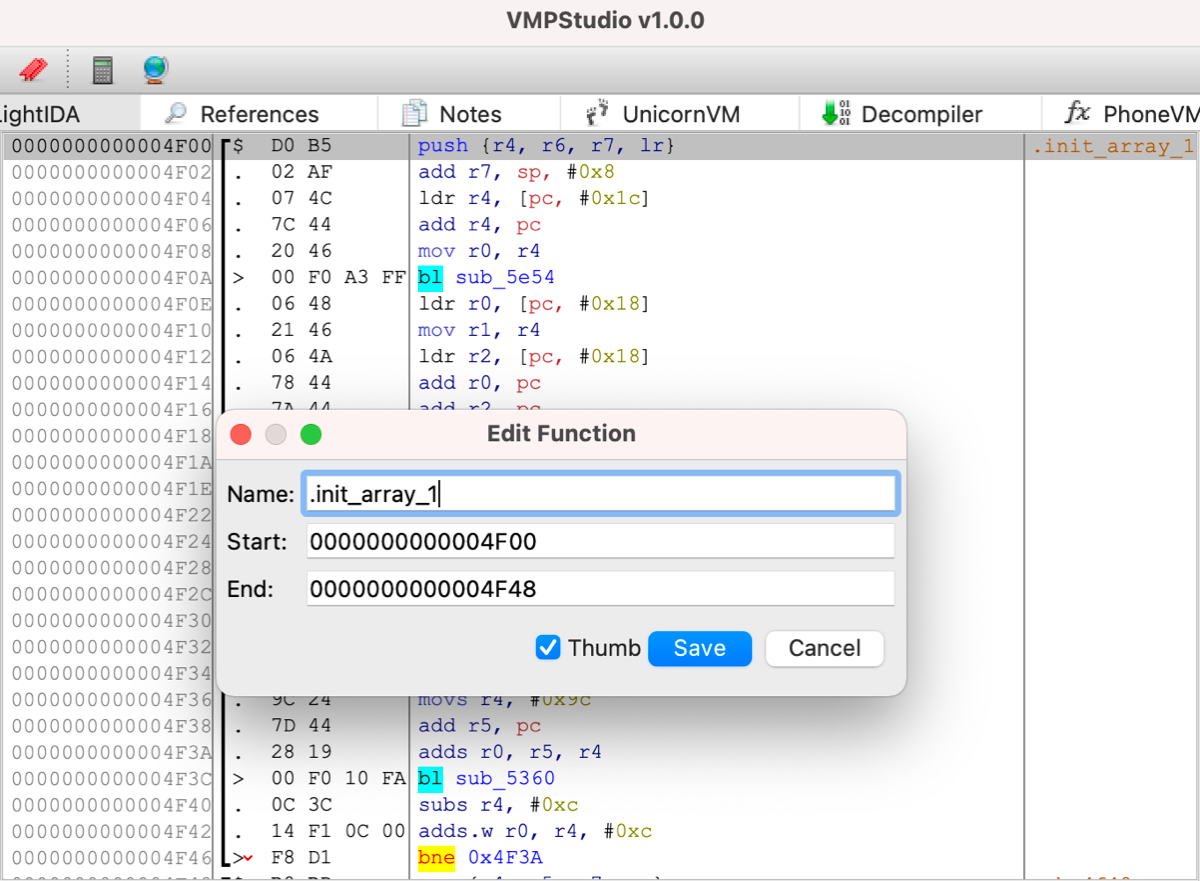Uncheck the Thumb checkbox
The width and height of the screenshot is (1200, 881).
coord(548,648)
